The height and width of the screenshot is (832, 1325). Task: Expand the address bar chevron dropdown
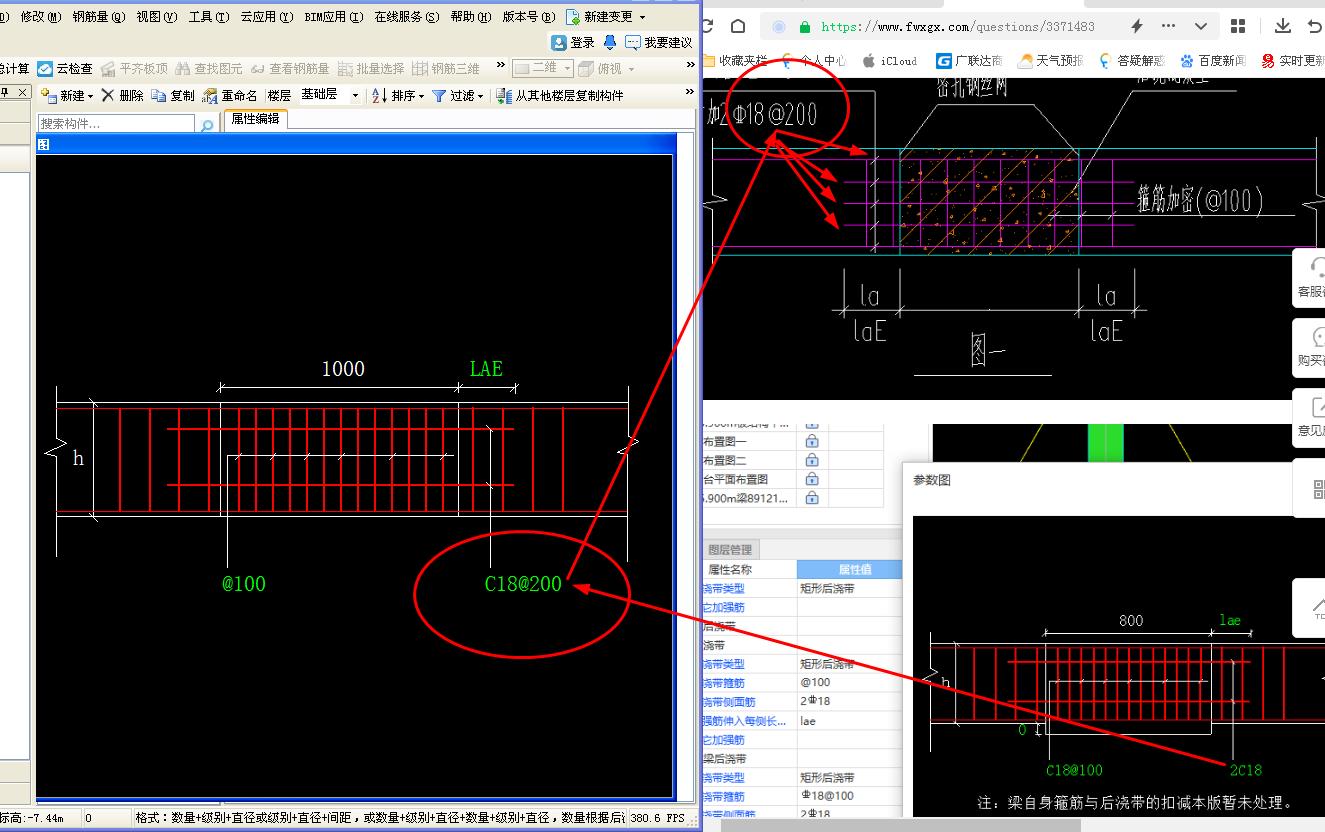(x=1201, y=26)
